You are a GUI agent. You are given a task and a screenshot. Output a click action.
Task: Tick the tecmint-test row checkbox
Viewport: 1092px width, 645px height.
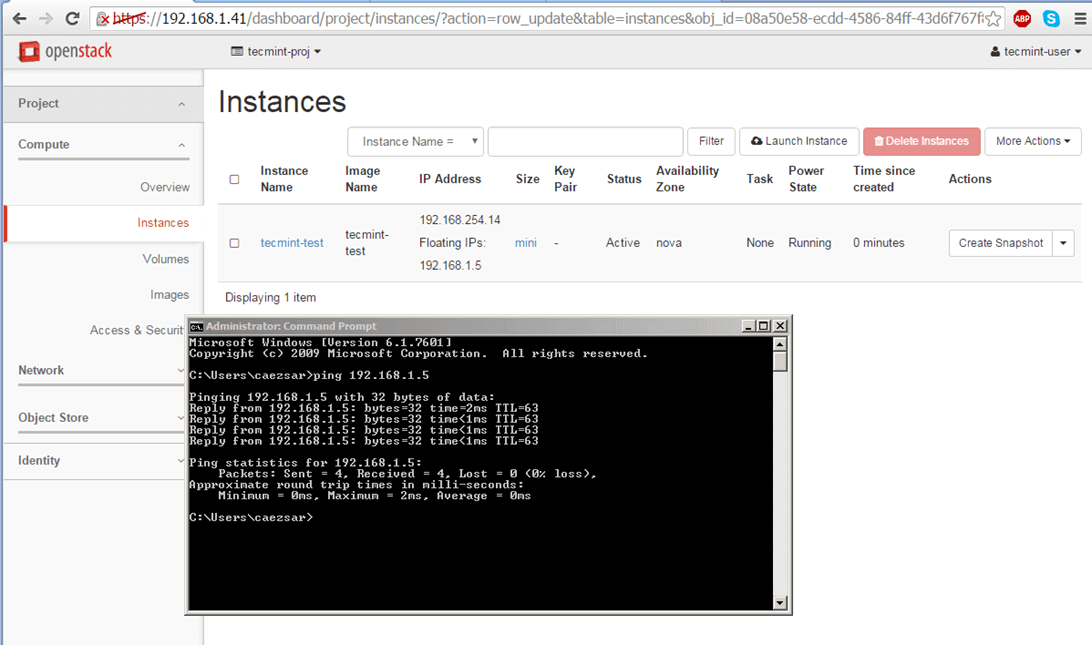tap(234, 243)
